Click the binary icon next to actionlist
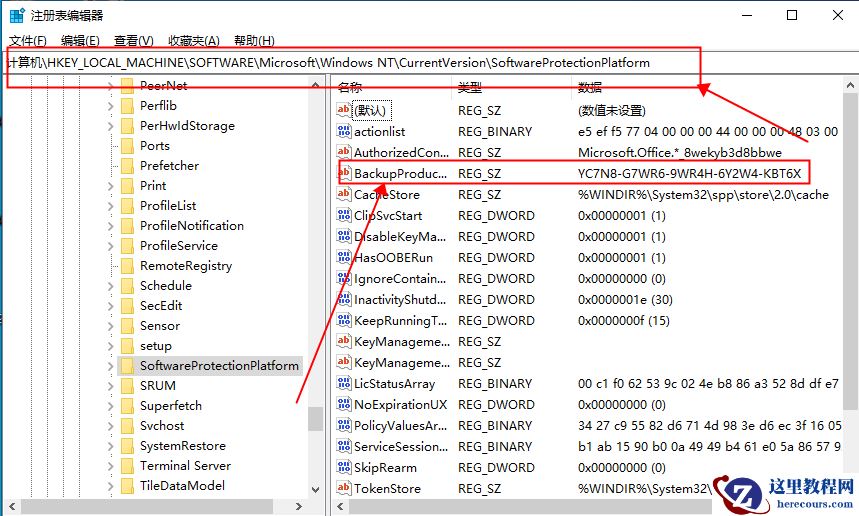This screenshot has height=516, width=859. pos(343,131)
